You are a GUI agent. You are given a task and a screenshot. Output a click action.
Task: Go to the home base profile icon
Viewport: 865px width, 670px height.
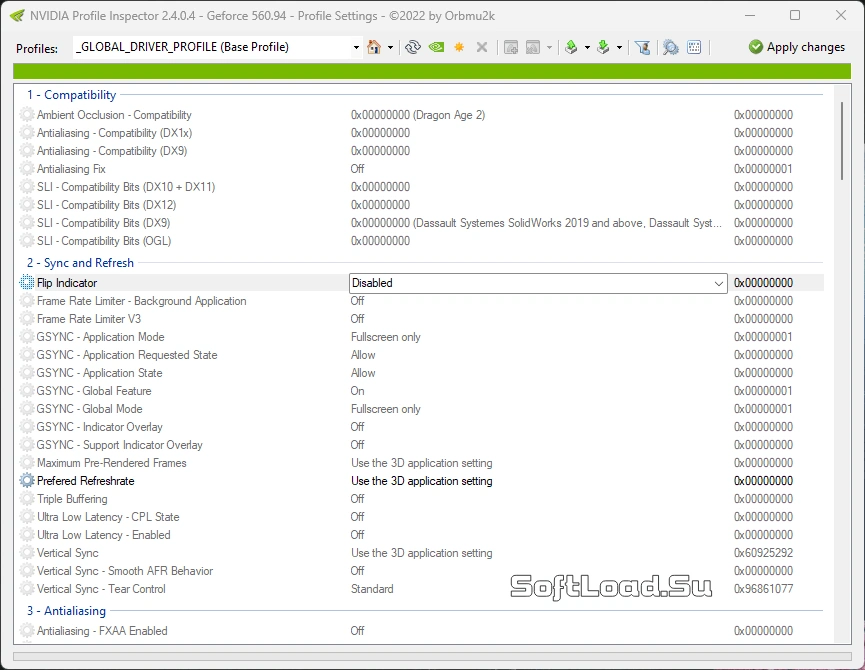[374, 47]
